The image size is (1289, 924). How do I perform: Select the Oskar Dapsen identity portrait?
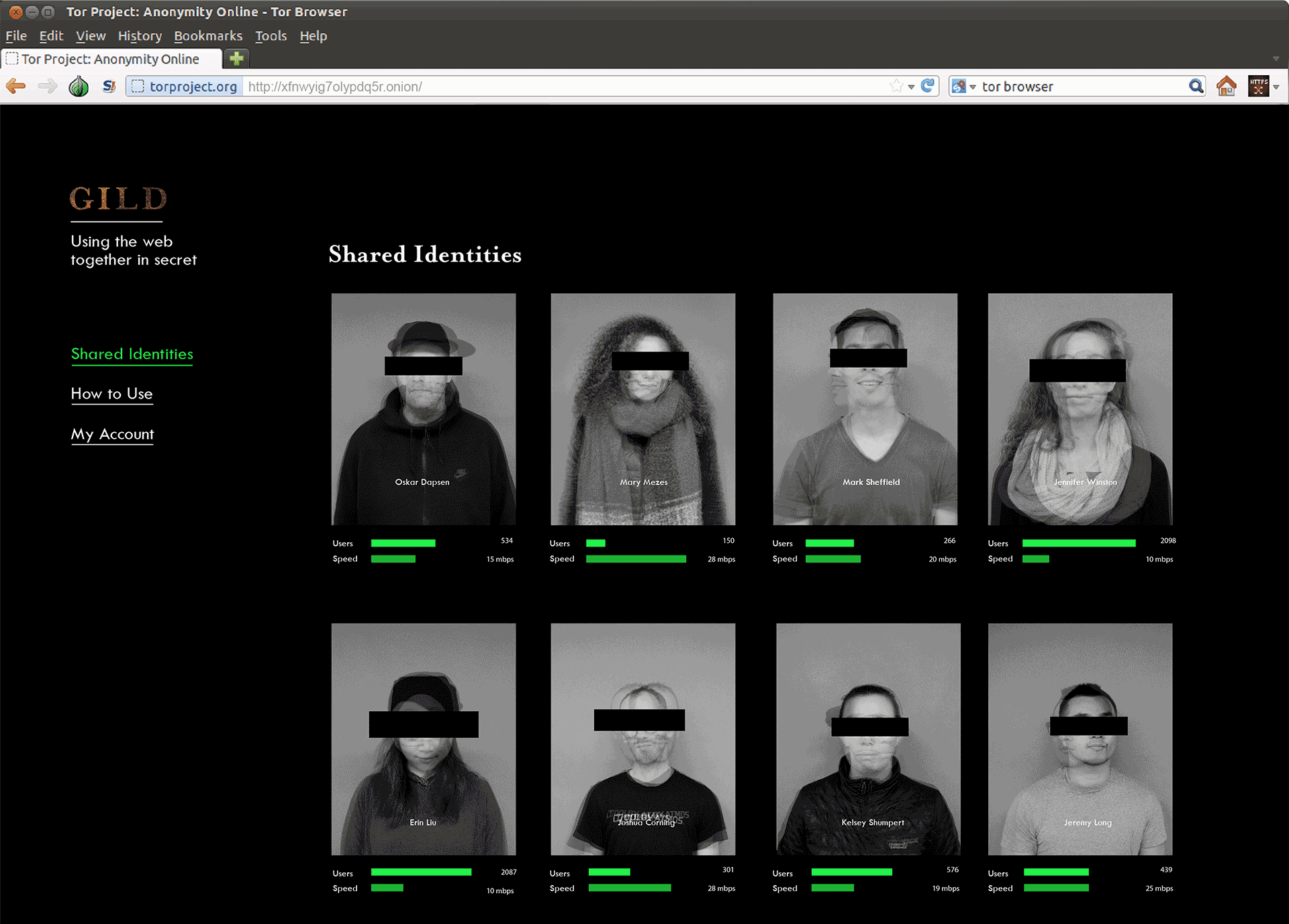point(424,409)
